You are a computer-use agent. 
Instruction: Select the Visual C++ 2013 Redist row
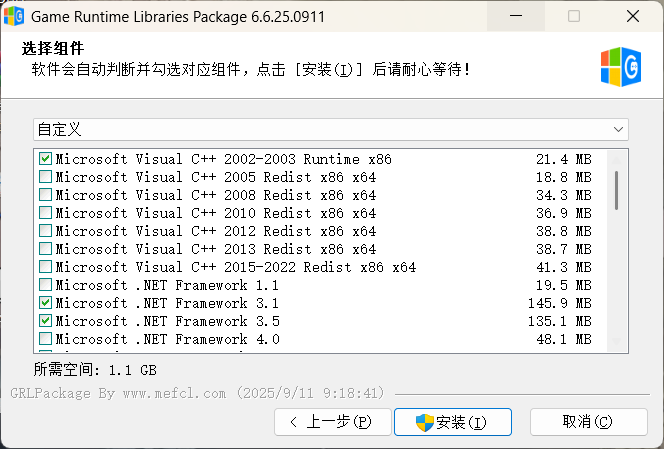[215, 249]
